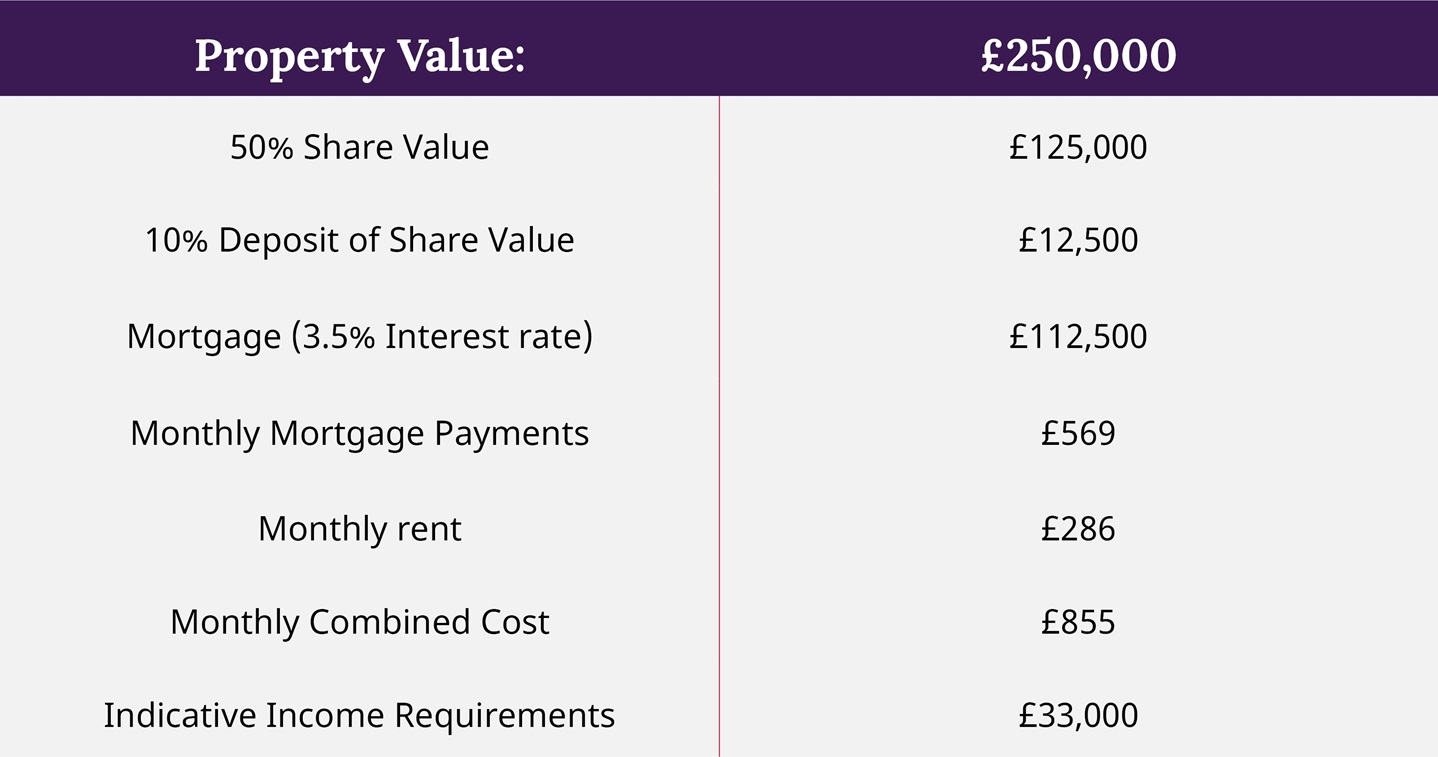This screenshot has width=1438, height=757.
Task: Click the 'Property Value:' header label
Action: pyautogui.click(x=359, y=55)
